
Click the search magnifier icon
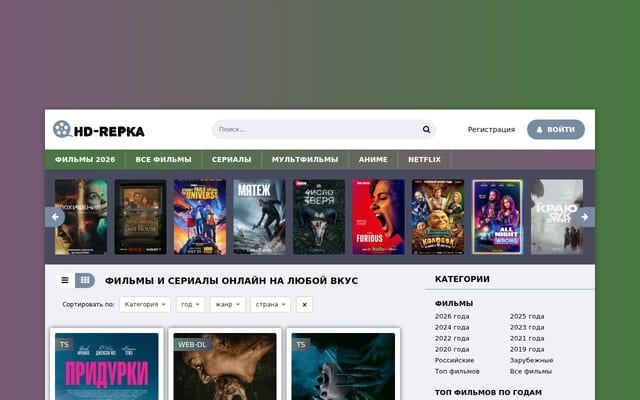click(426, 129)
